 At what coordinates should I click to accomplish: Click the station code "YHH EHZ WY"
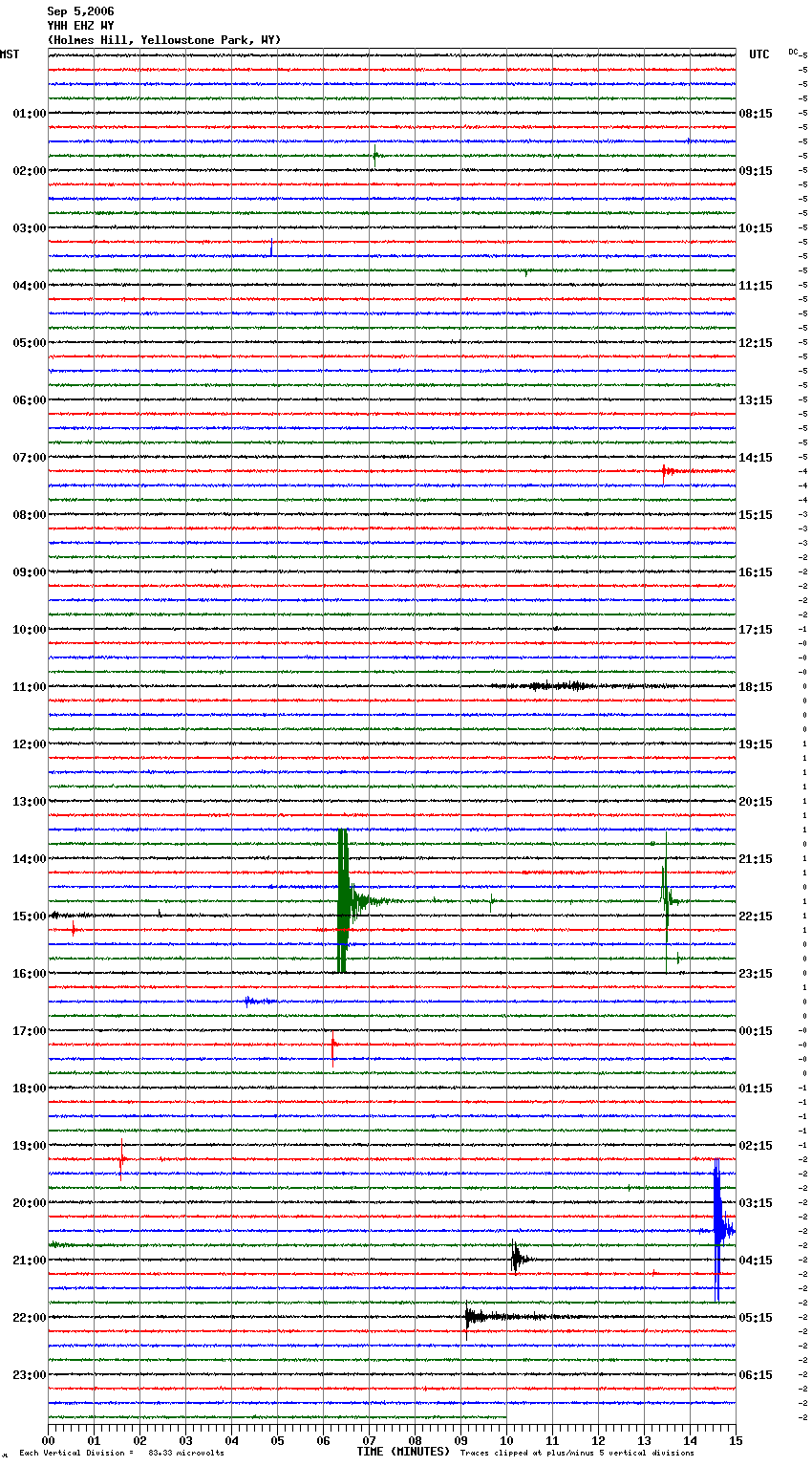80,26
